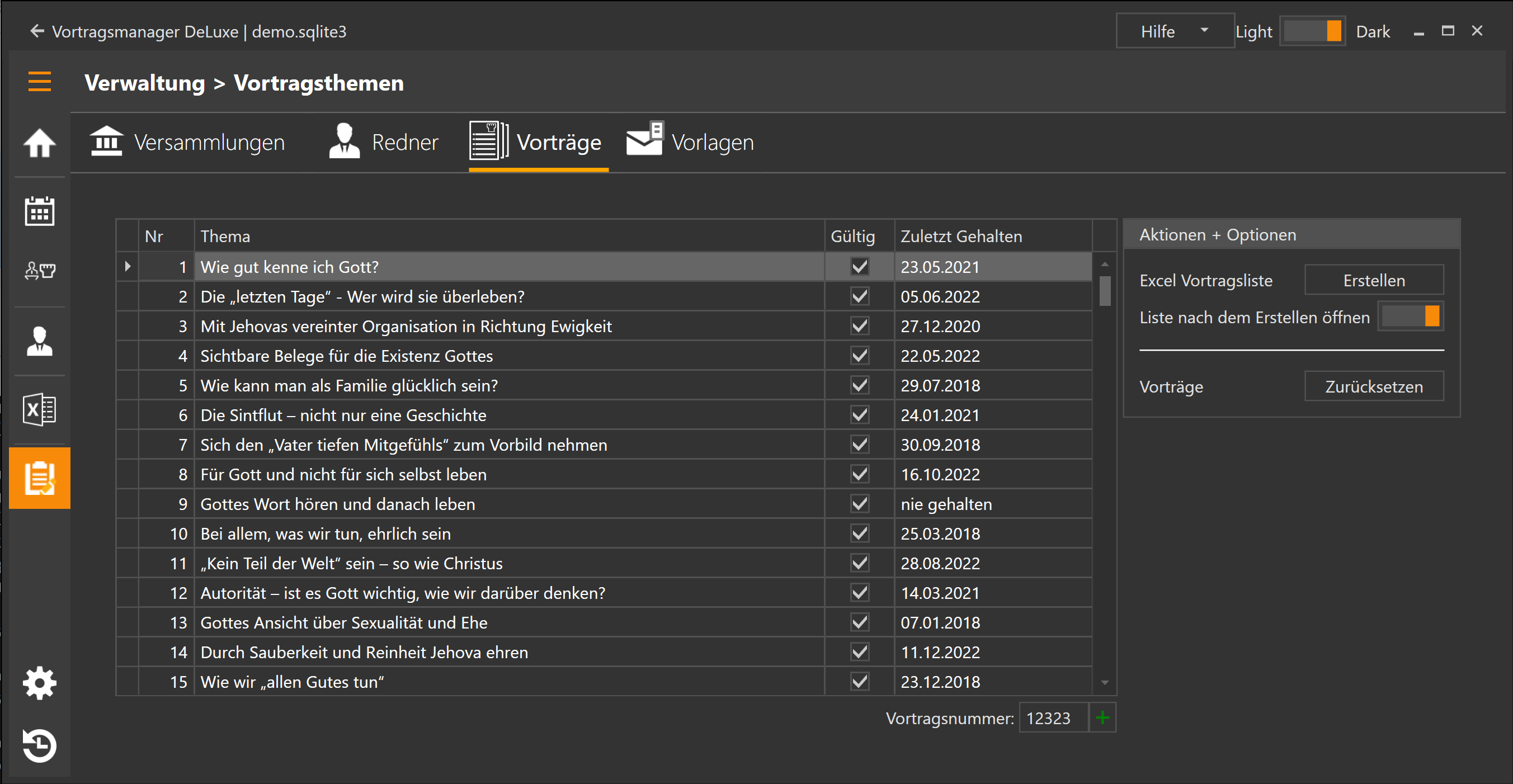Open the speaker-with-podium sidebar icon
1513x784 pixels.
click(x=39, y=271)
